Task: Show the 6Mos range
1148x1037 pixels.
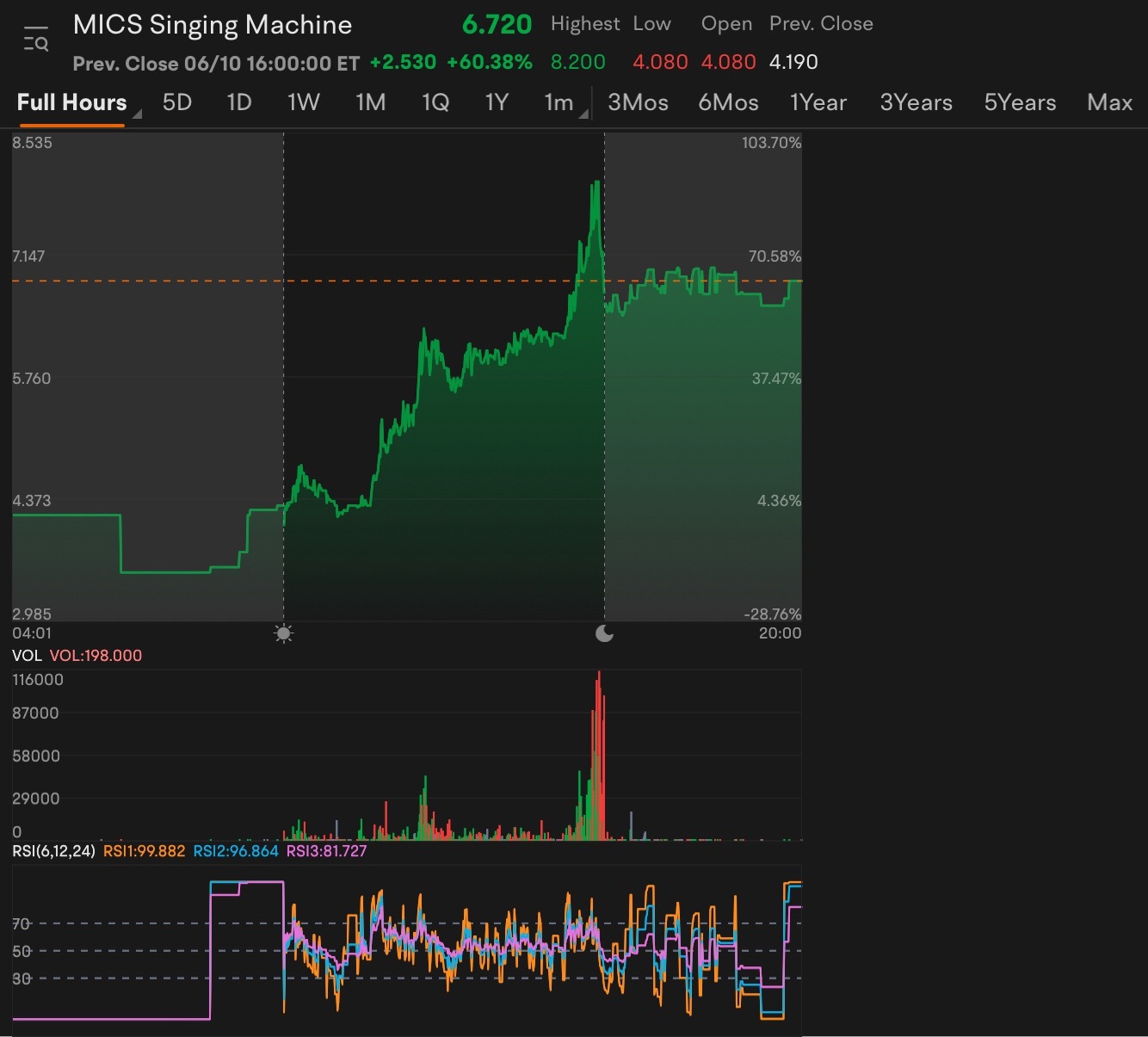Action: 728,102
